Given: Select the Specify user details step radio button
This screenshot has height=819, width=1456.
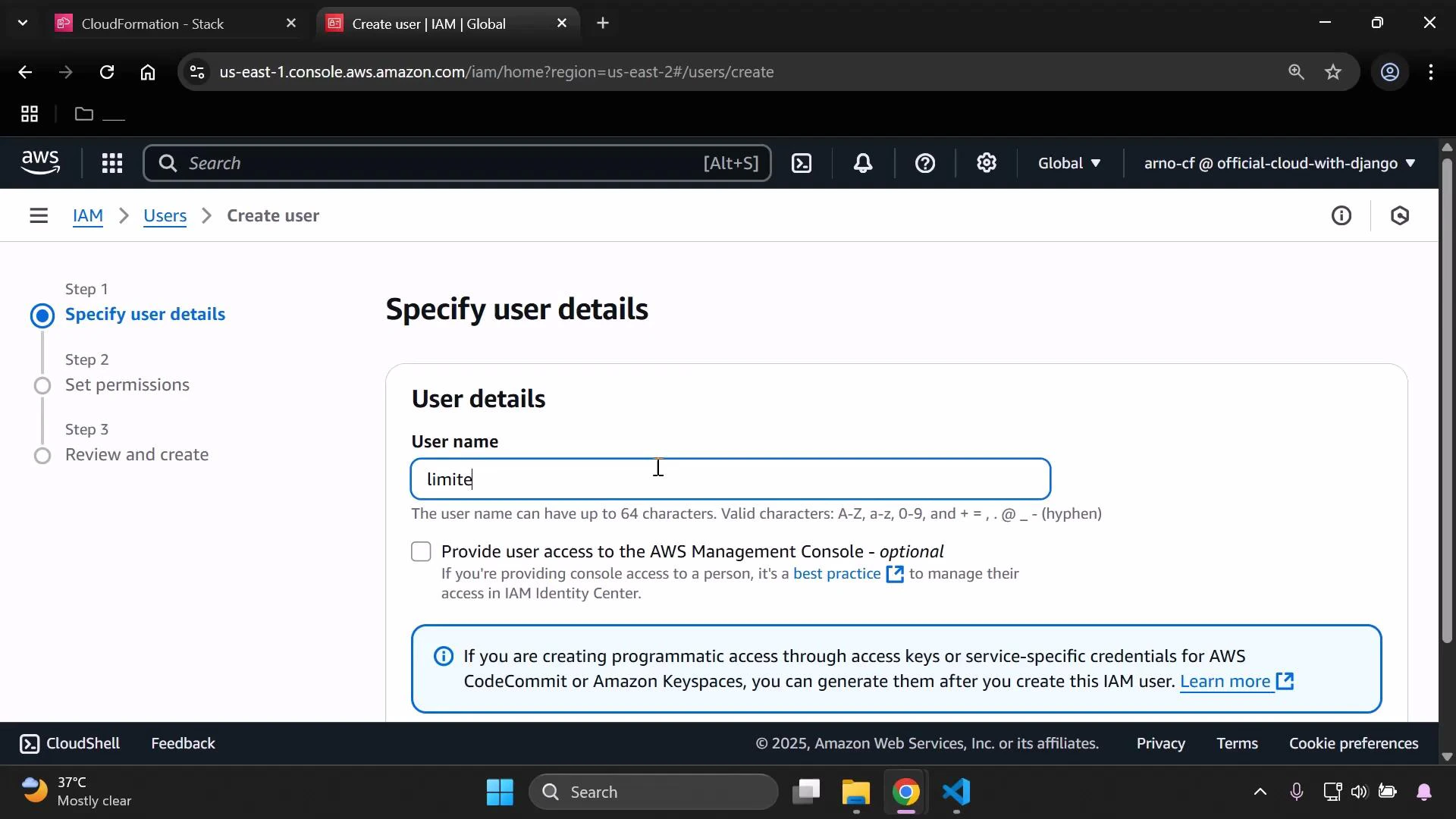Looking at the screenshot, I should 42,315.
